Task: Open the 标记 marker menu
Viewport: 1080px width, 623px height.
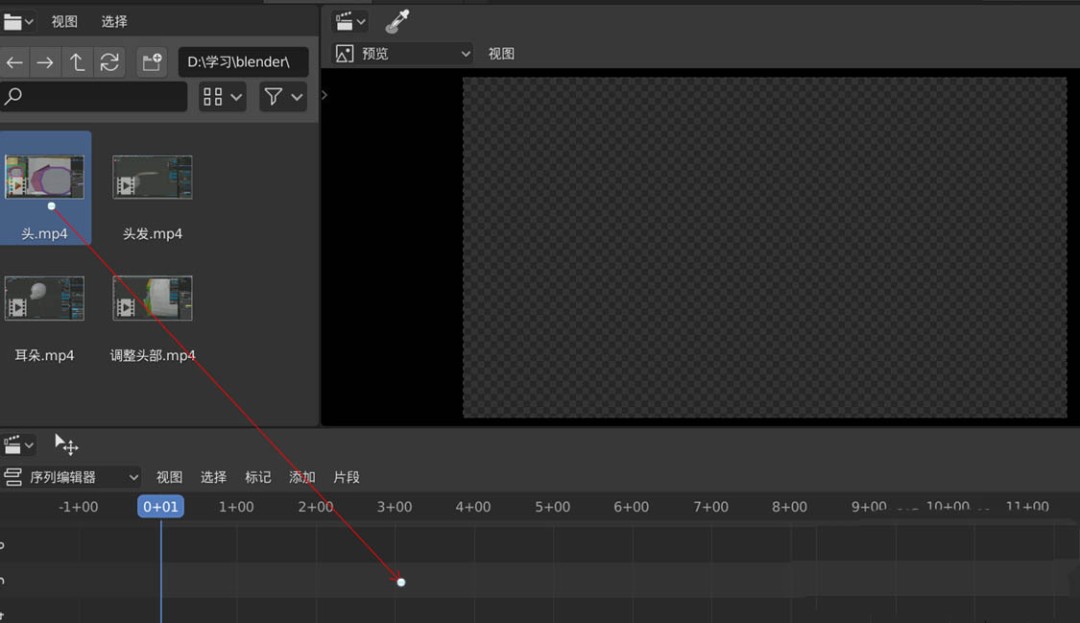Action: click(258, 477)
